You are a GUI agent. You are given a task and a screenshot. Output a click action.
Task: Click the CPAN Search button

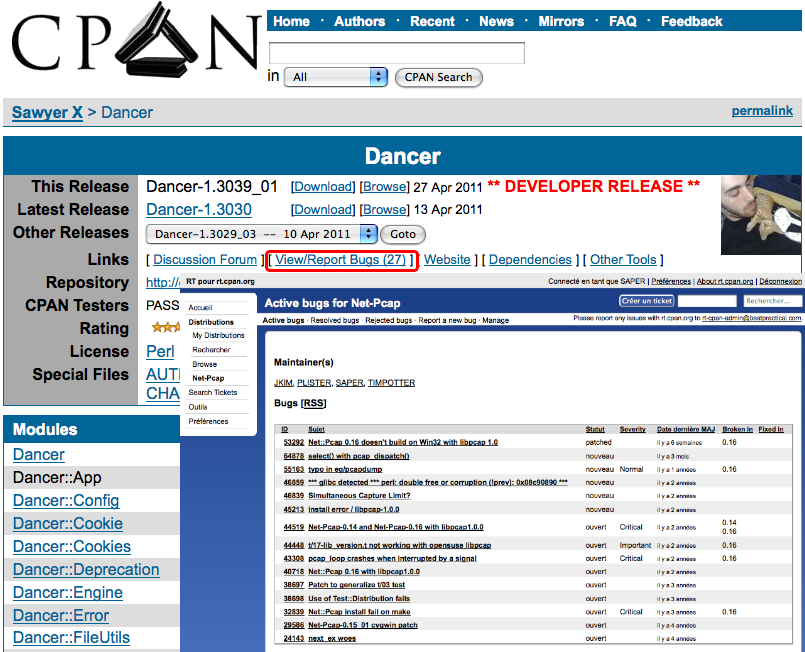439,77
